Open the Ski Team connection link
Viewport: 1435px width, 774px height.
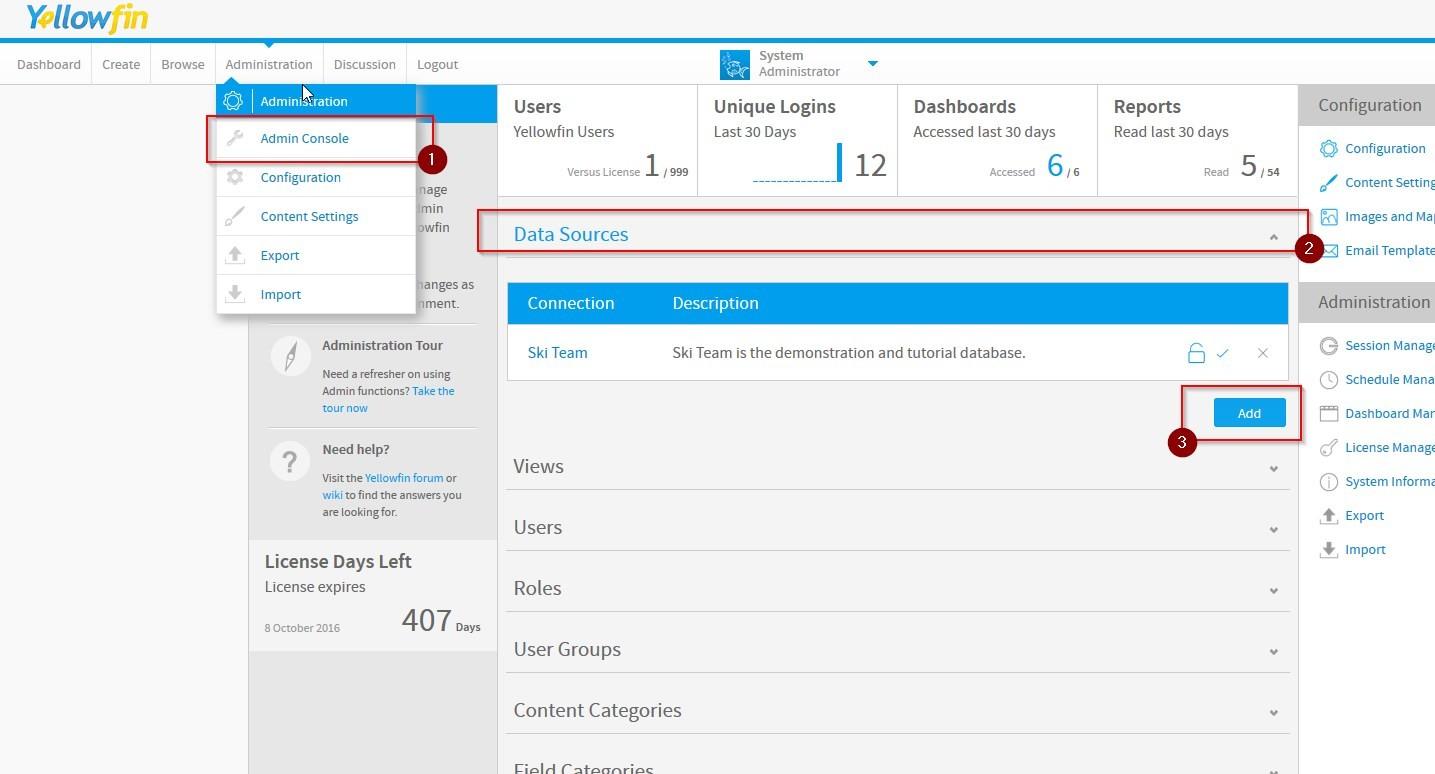tap(557, 352)
